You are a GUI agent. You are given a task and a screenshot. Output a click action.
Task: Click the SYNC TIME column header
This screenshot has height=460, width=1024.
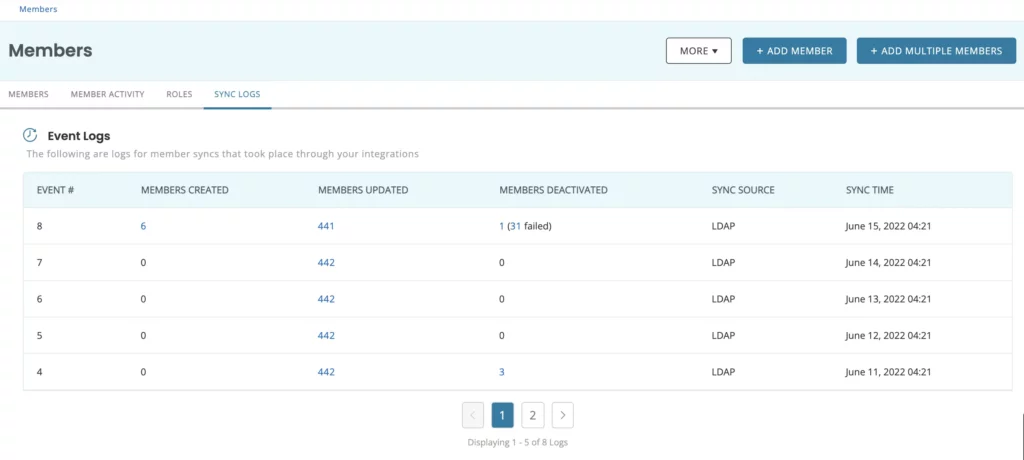pos(869,190)
